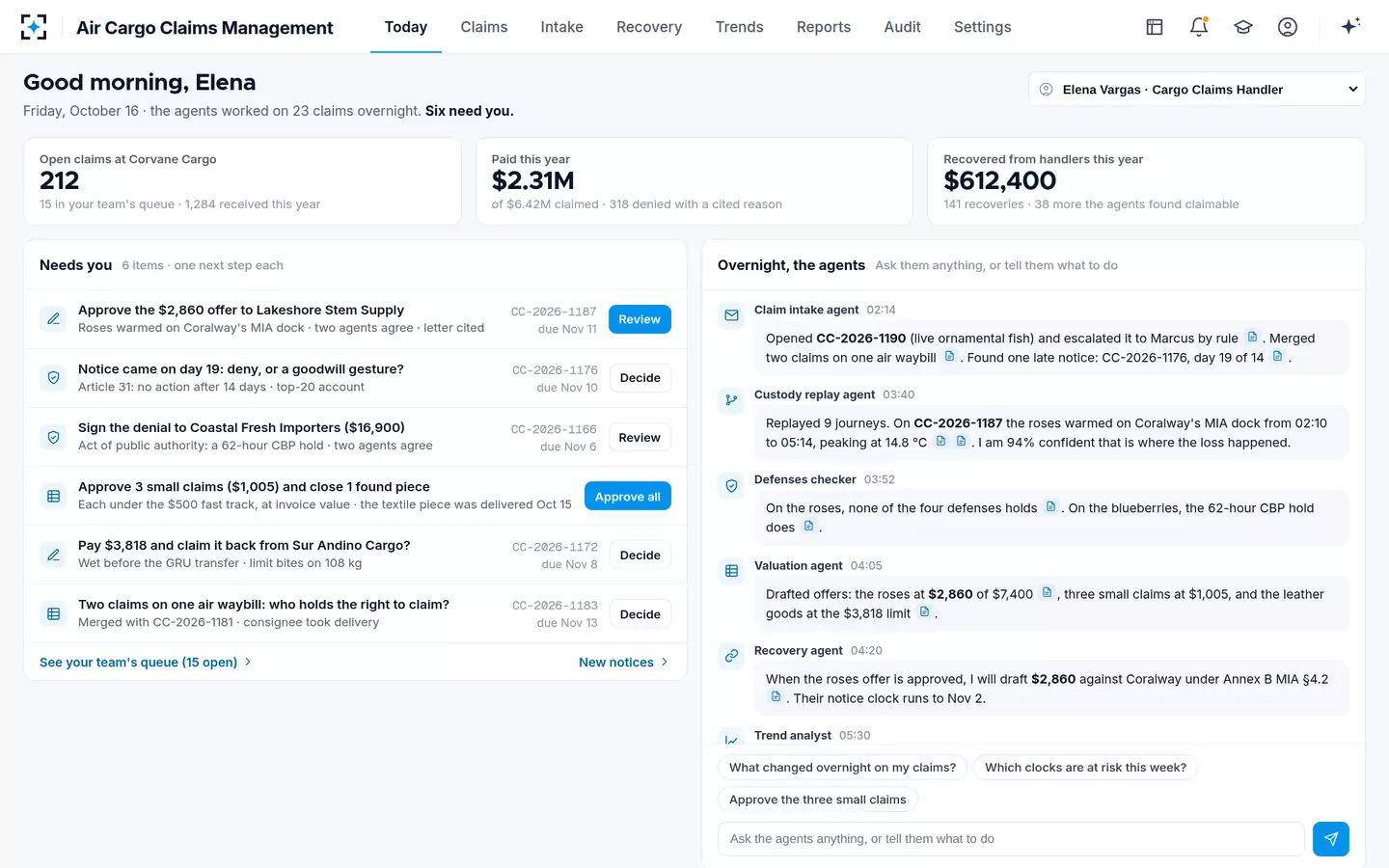This screenshot has height=868, width=1389.
Task: Click the Defenses checker shield icon
Action: [x=731, y=486]
